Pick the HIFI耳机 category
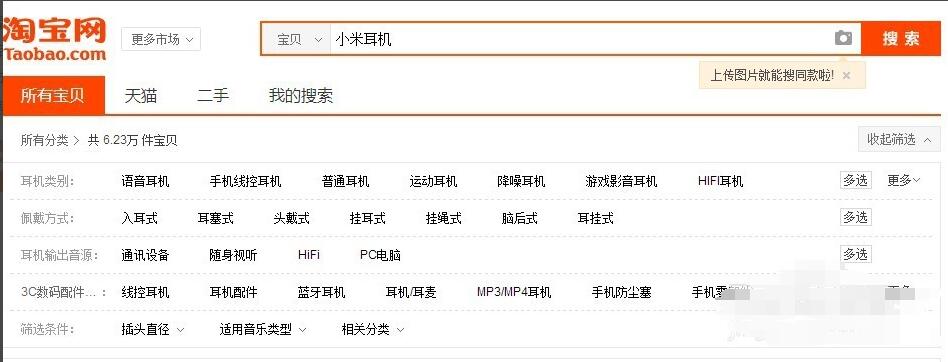Viewport: 948px width, 362px height. (x=720, y=181)
